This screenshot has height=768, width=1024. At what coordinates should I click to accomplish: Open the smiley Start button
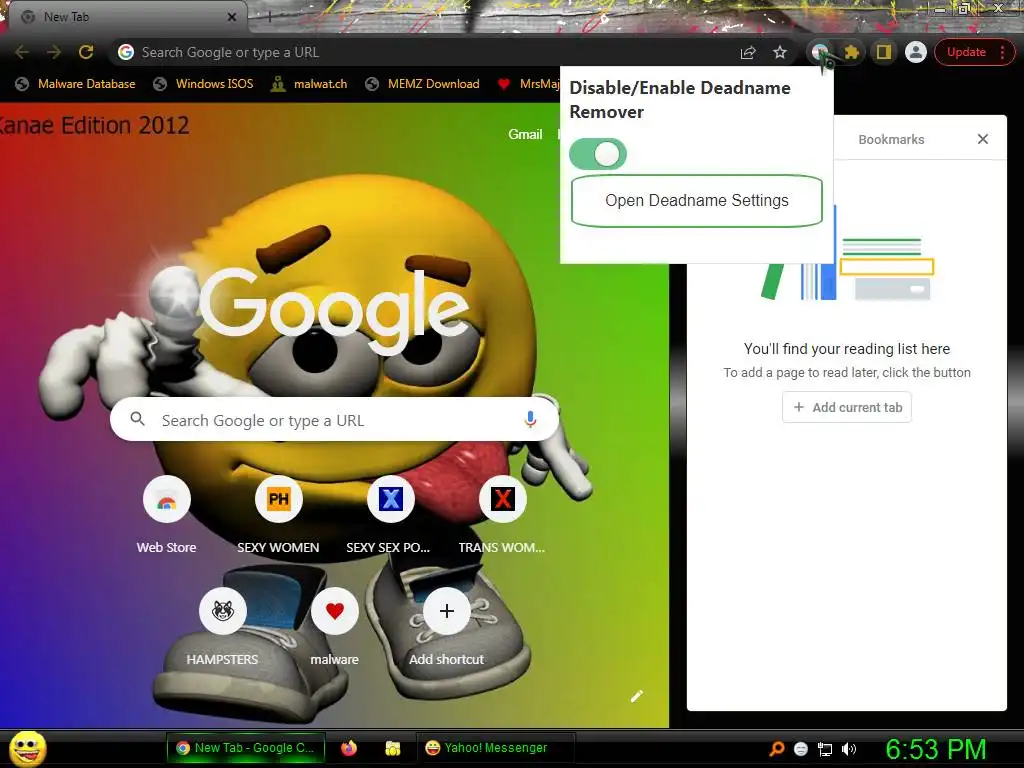[x=27, y=749]
